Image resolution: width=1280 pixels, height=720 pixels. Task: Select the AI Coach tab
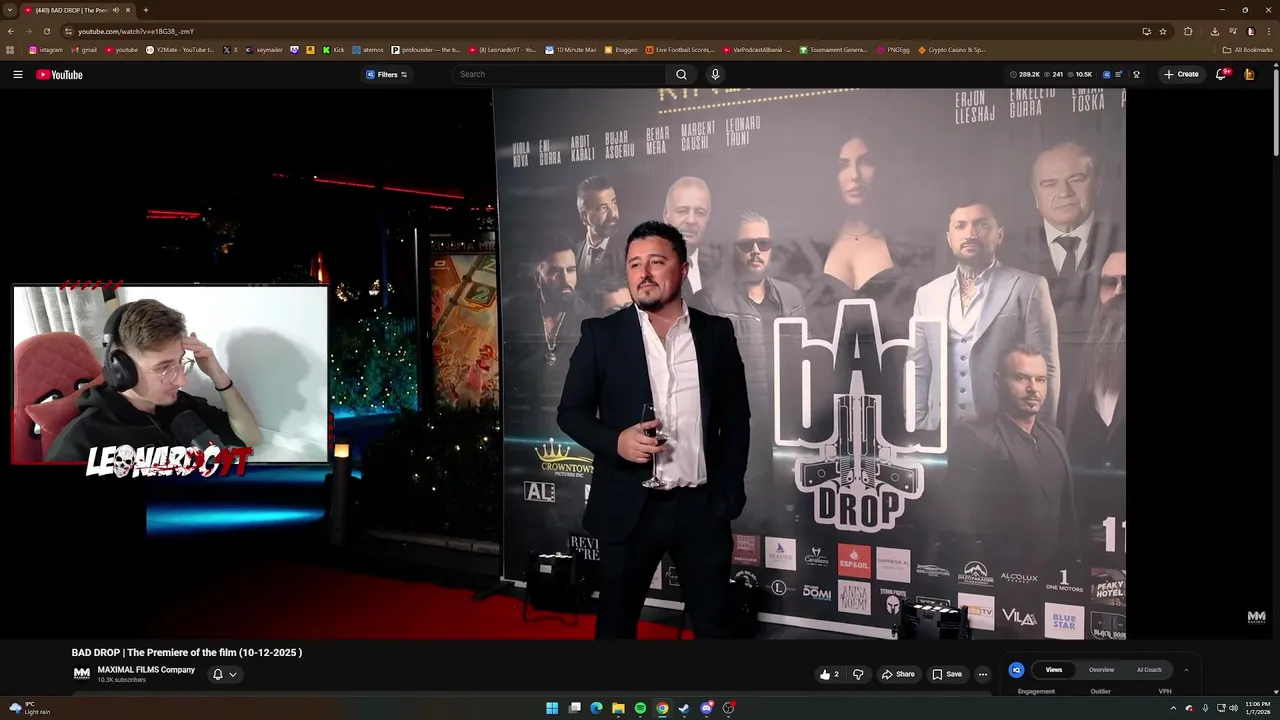pyautogui.click(x=1149, y=670)
